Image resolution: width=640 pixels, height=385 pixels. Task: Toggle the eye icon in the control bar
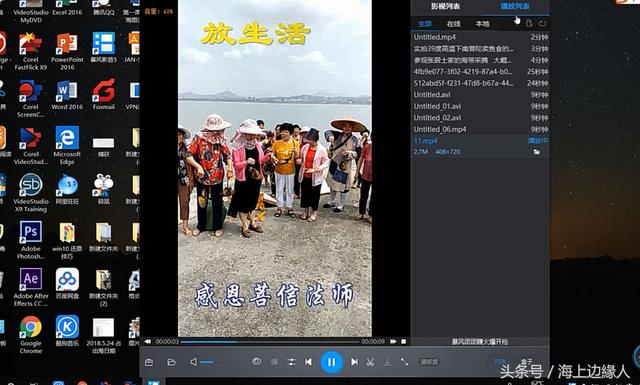tap(256, 362)
